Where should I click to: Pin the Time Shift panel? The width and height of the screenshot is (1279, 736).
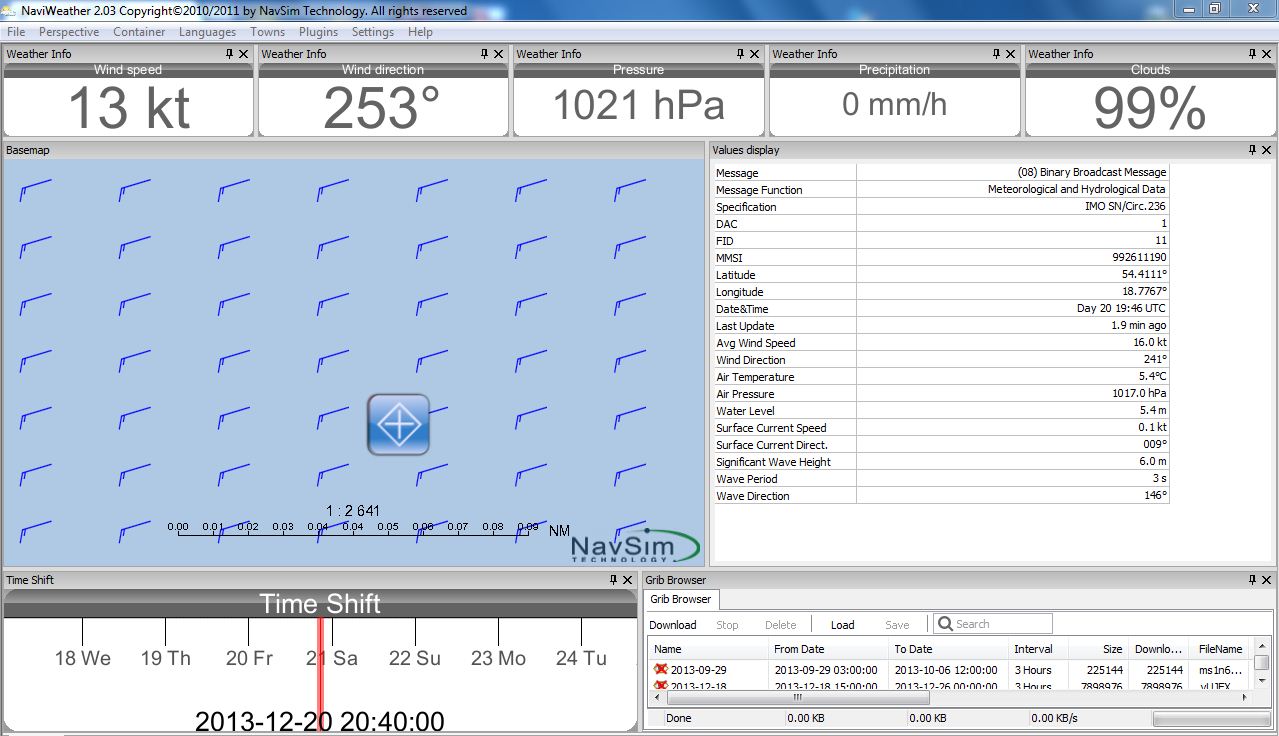tap(613, 580)
